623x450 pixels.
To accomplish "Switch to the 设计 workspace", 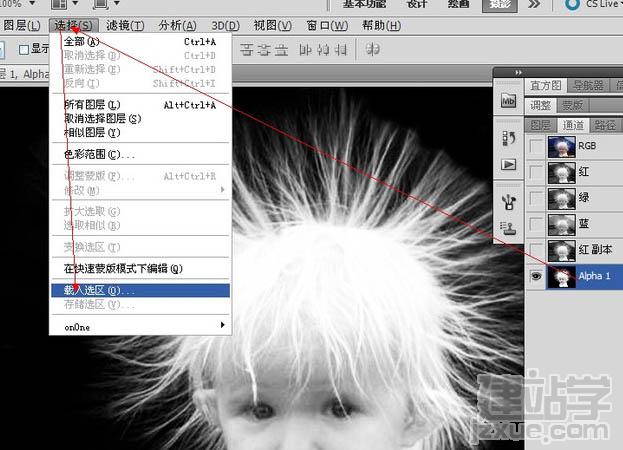I will 417,4.
